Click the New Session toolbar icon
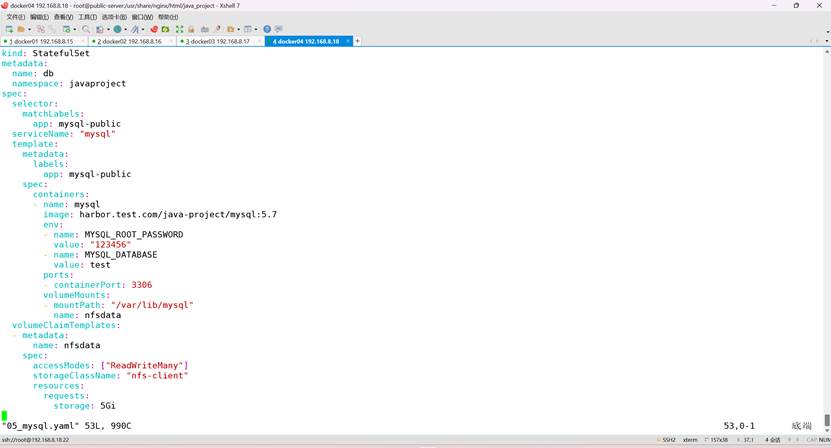The height and width of the screenshot is (448, 831). tap(9, 29)
